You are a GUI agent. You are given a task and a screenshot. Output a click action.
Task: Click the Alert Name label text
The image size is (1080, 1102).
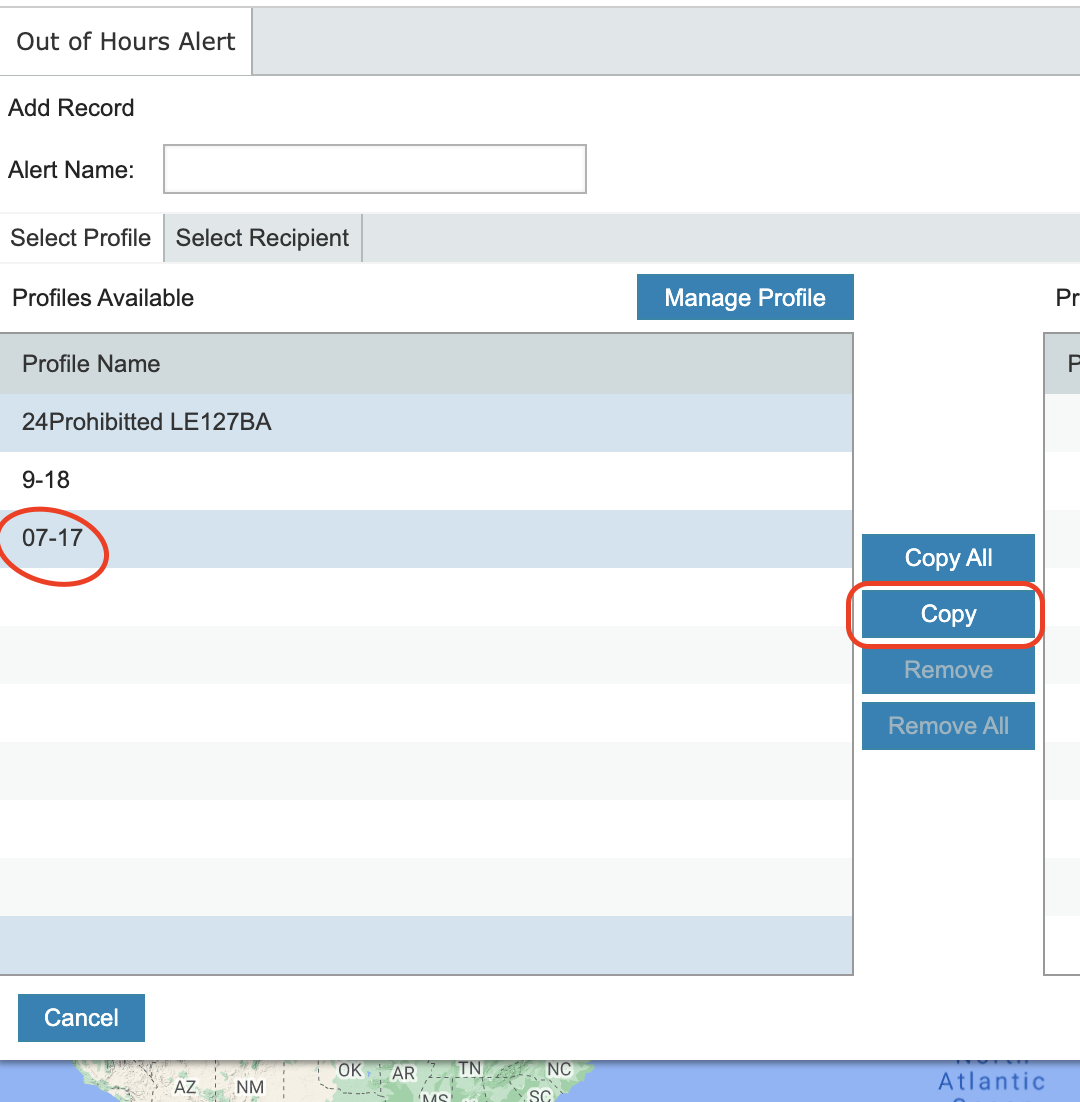[x=71, y=170]
